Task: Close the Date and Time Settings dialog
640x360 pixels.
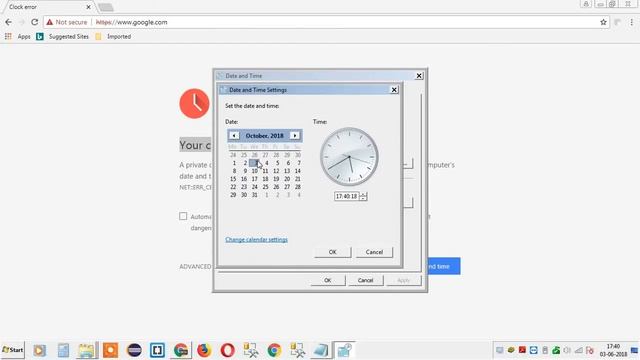Action: (x=394, y=90)
